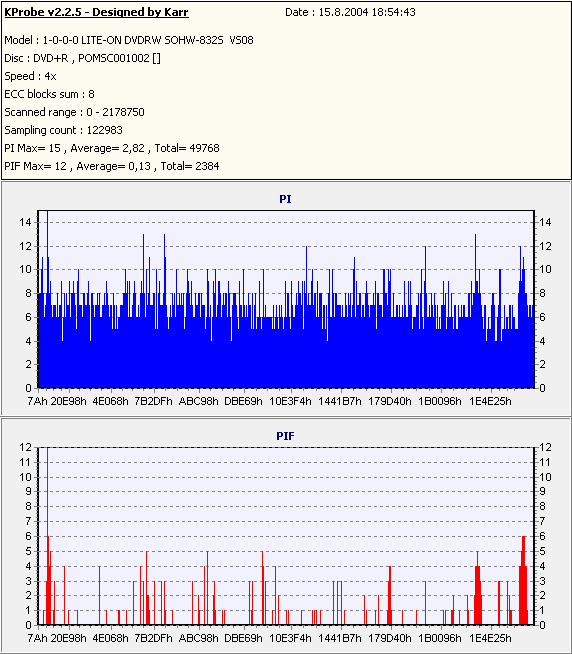Click the 179D40h label under PIF chart
The width and height of the screenshot is (572, 654).
coord(390,638)
